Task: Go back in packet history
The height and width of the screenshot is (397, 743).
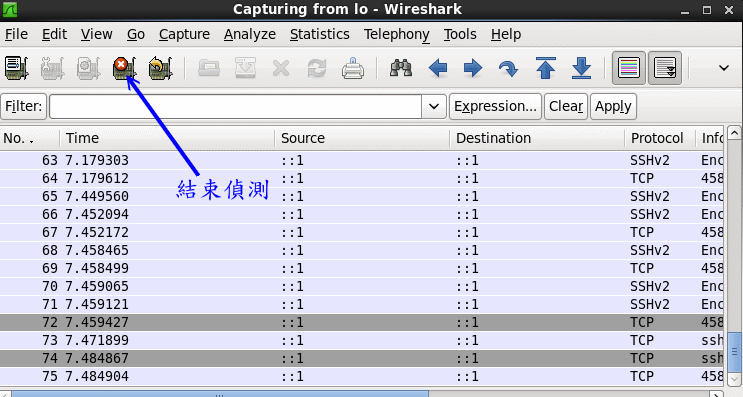Action: (x=437, y=68)
